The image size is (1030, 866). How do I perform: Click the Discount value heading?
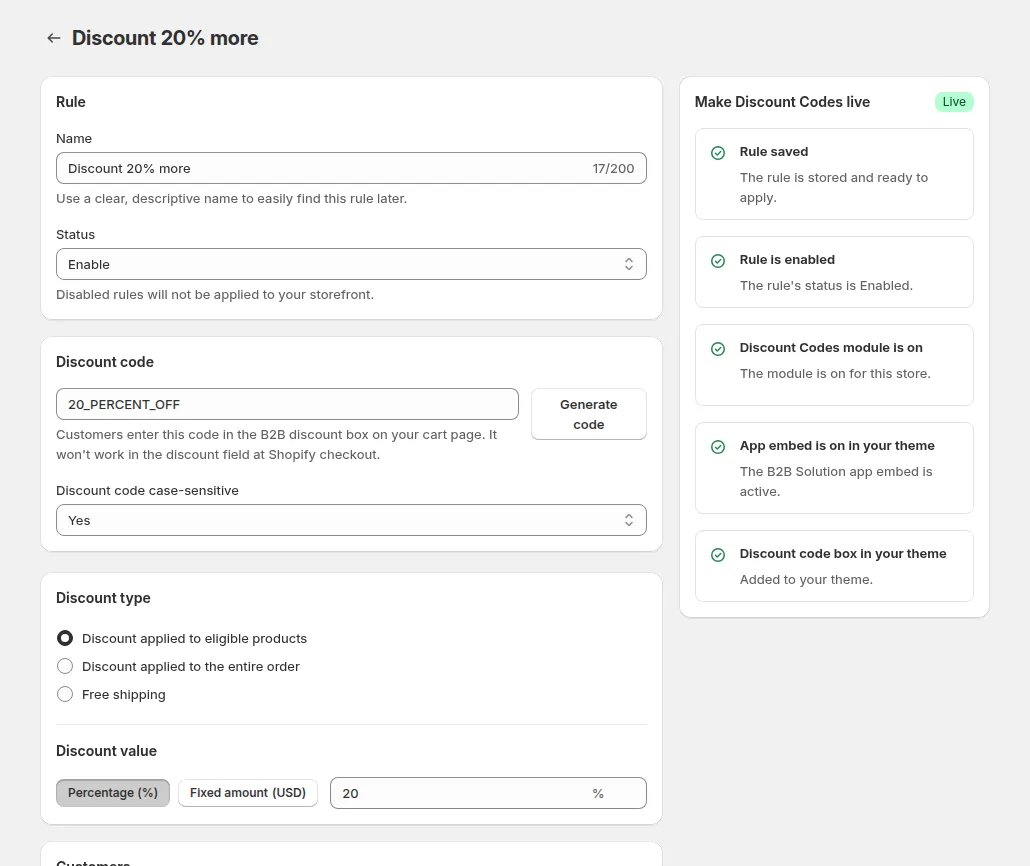click(106, 751)
